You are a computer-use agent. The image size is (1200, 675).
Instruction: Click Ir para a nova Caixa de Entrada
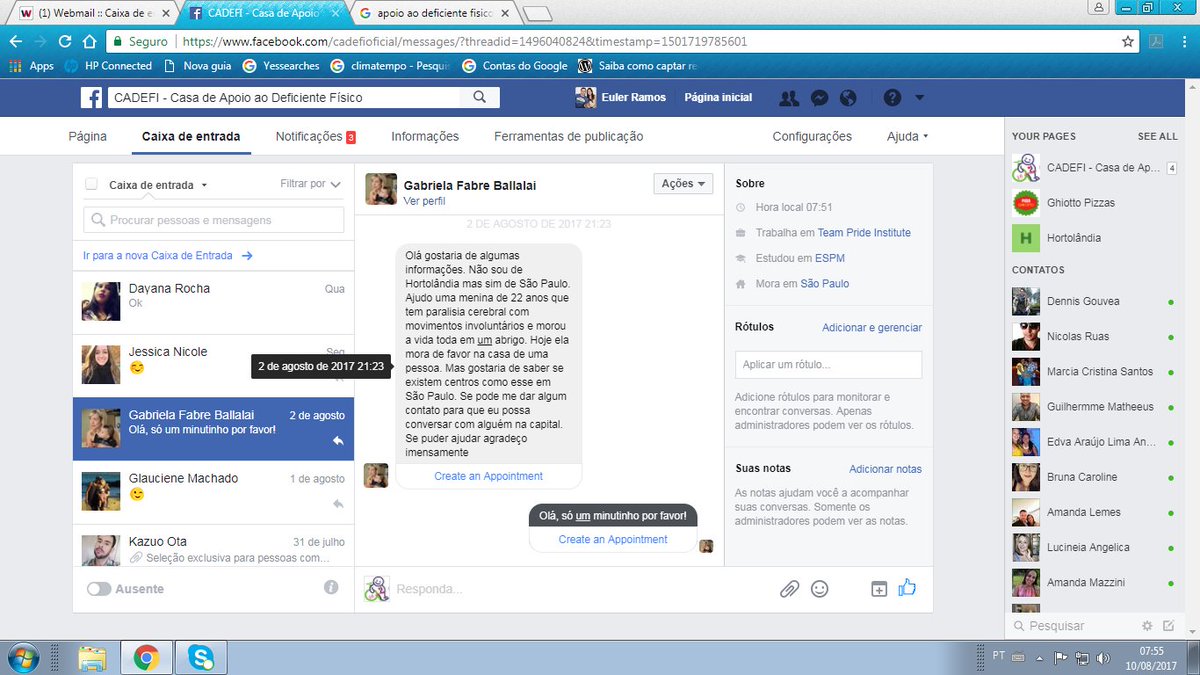[x=168, y=256]
